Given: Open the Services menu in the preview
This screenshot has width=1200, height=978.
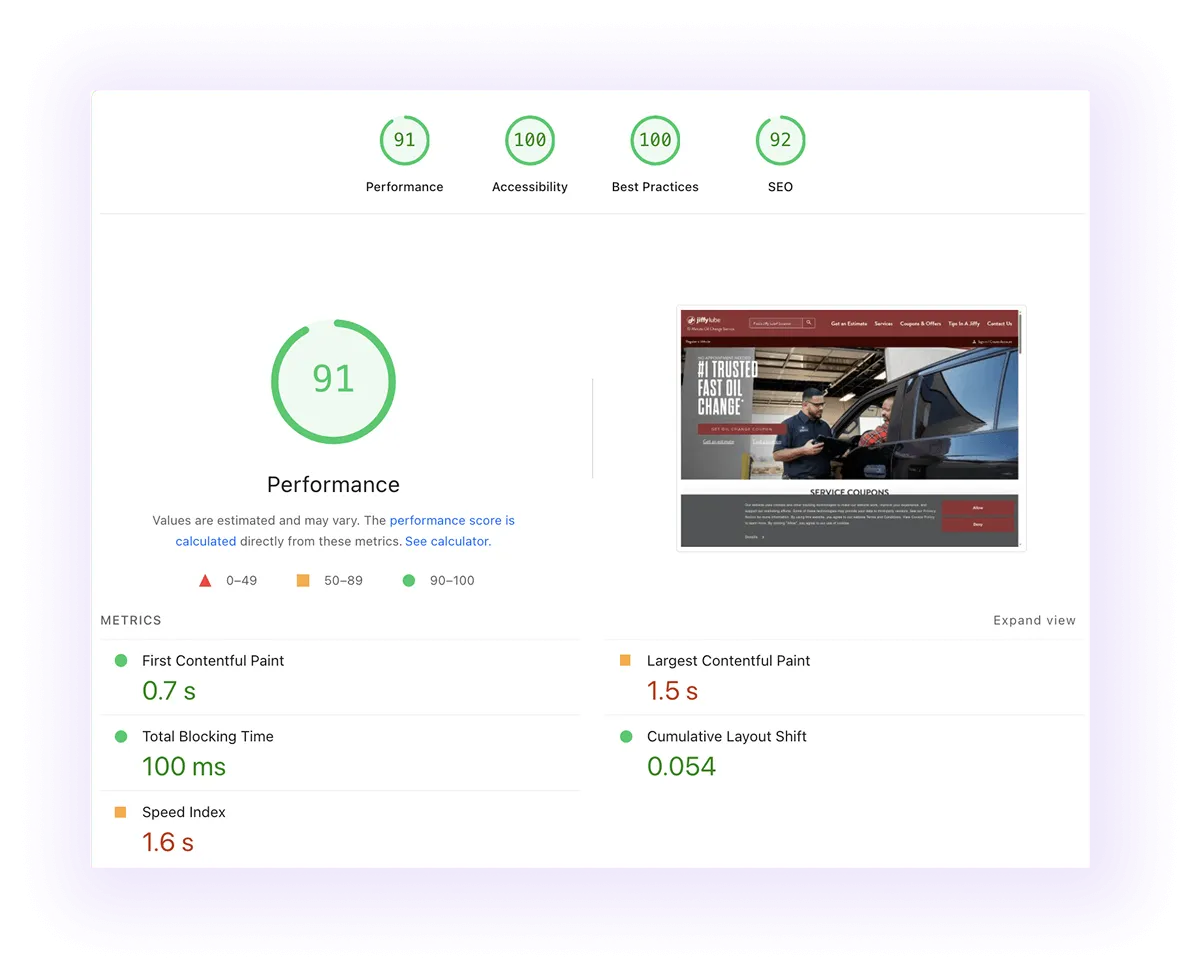Looking at the screenshot, I should [884, 323].
